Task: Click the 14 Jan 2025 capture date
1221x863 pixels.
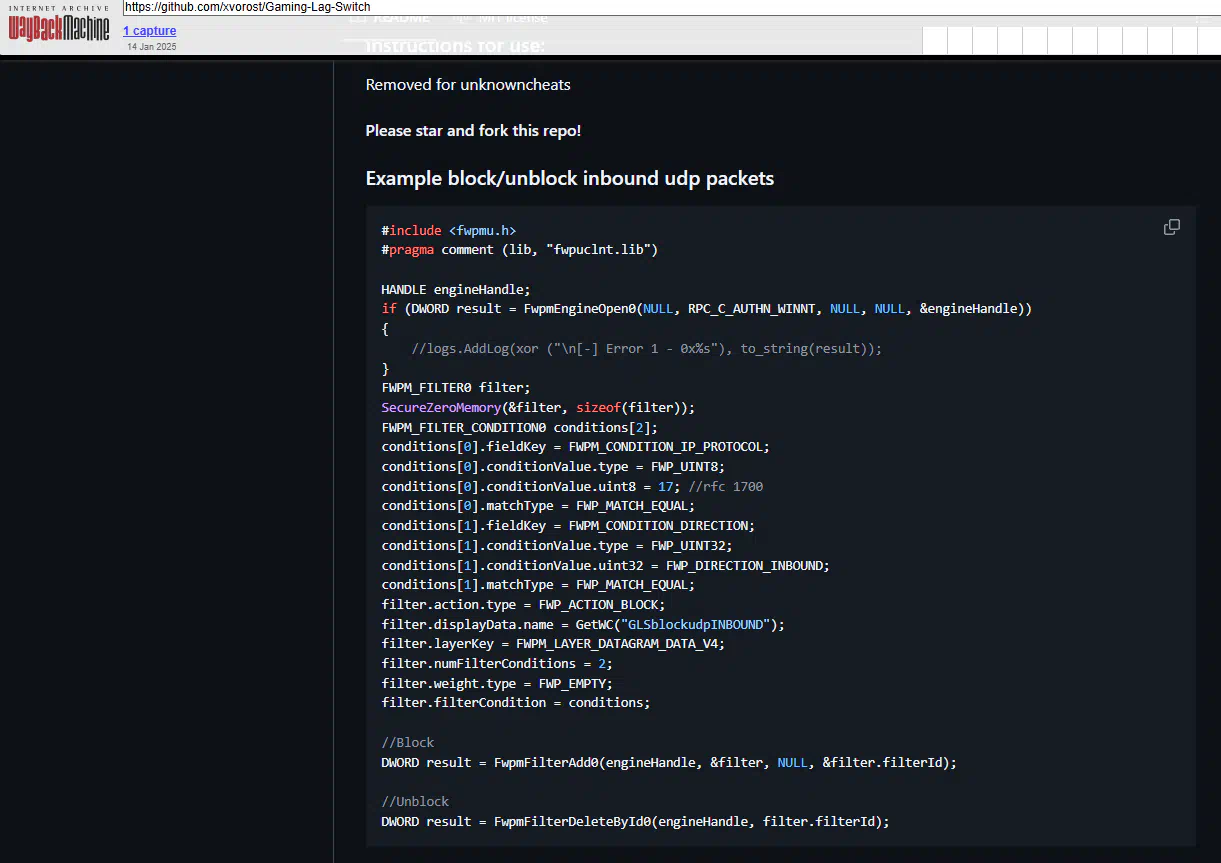Action: [x=151, y=47]
